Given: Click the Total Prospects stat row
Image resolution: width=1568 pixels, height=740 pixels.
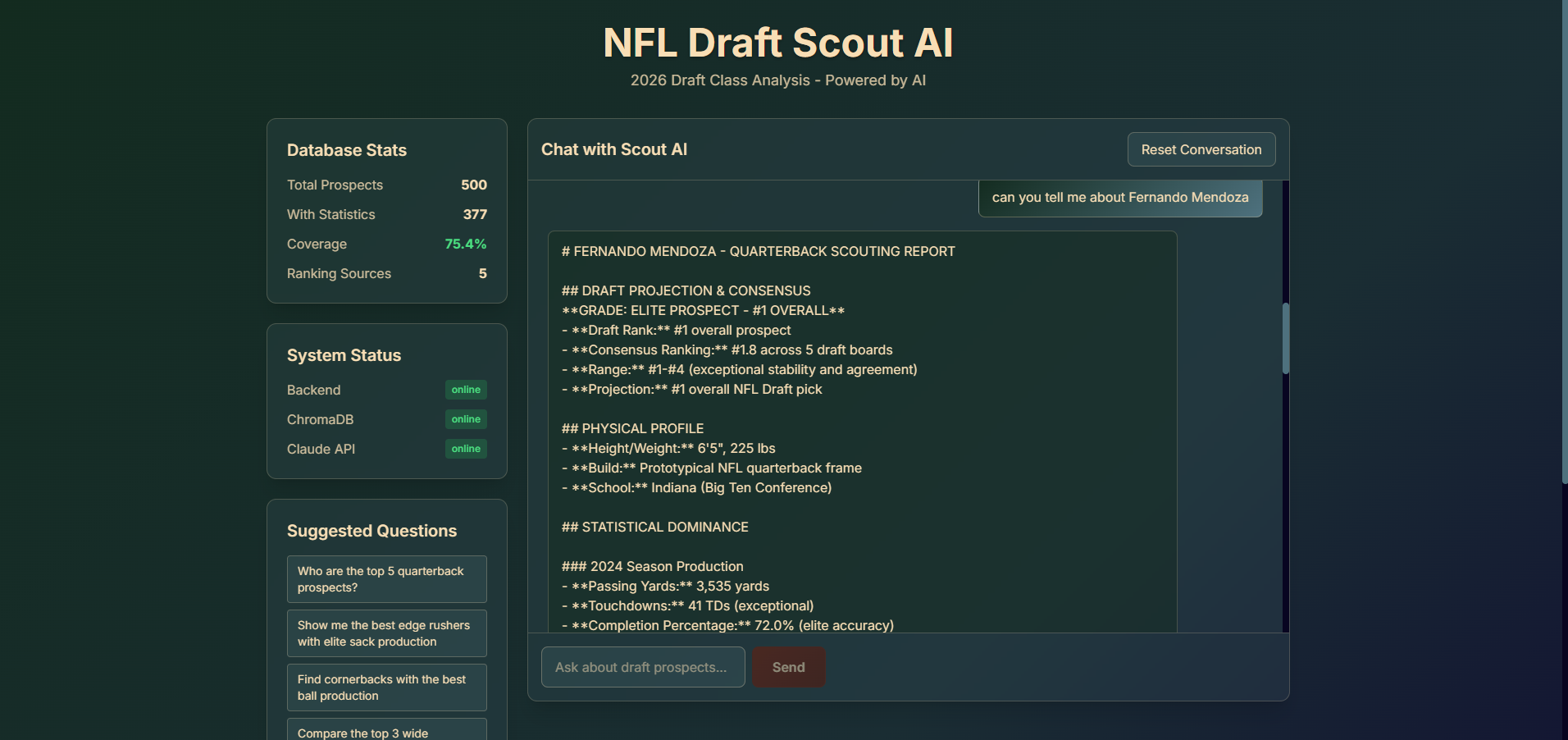Looking at the screenshot, I should point(386,185).
